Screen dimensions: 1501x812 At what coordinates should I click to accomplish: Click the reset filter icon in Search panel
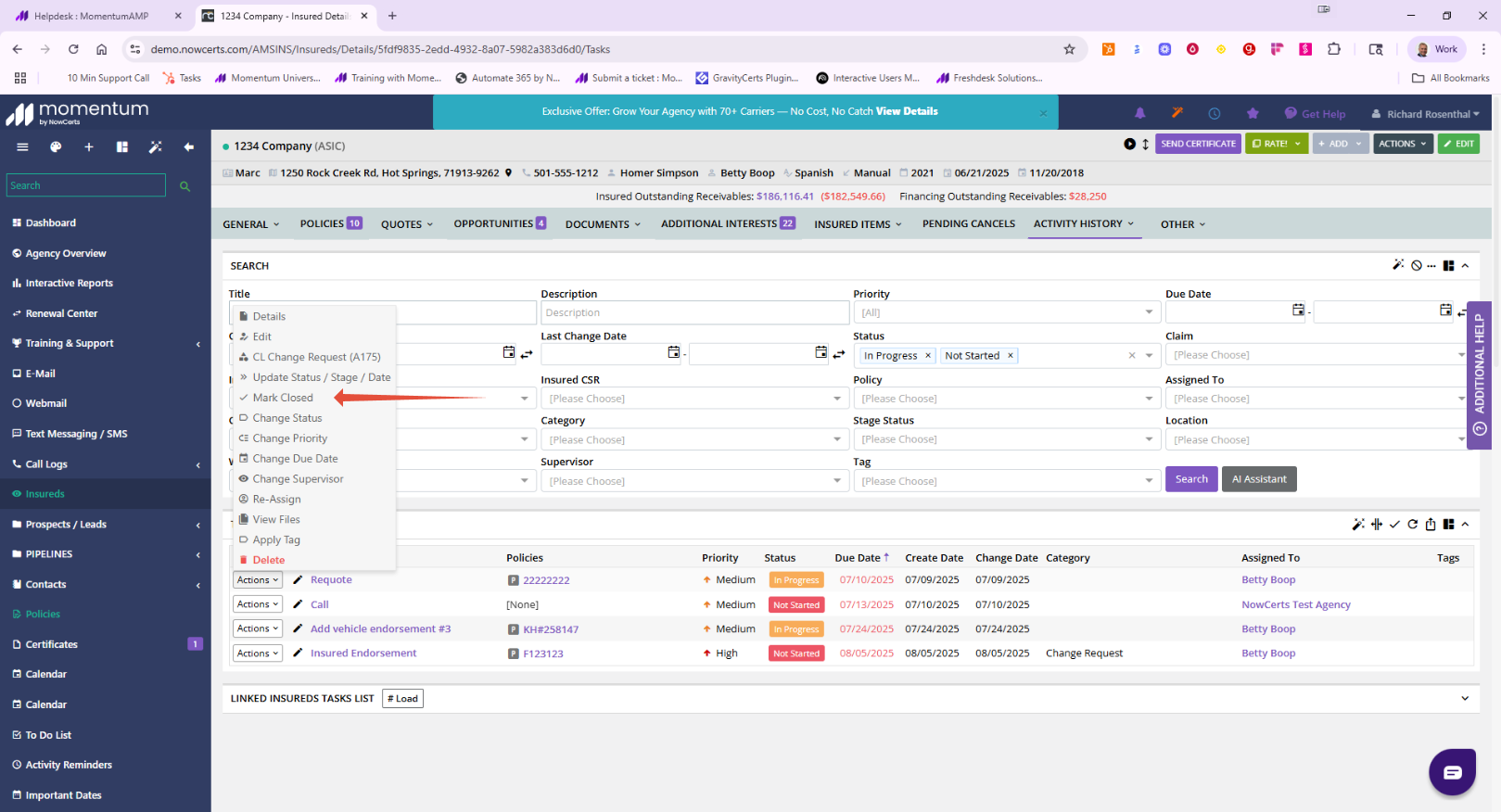pyautogui.click(x=1417, y=265)
